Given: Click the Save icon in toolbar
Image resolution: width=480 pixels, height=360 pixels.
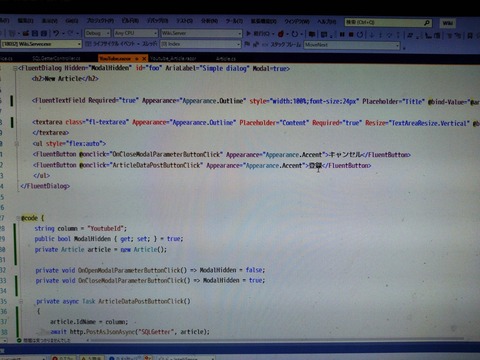Looking at the screenshot, I should coord(35,33).
